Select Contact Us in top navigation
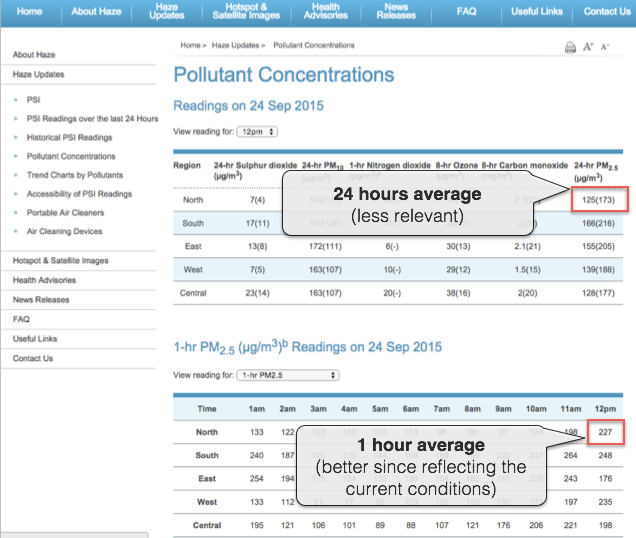Viewport: 636px width, 538px height. (607, 11)
